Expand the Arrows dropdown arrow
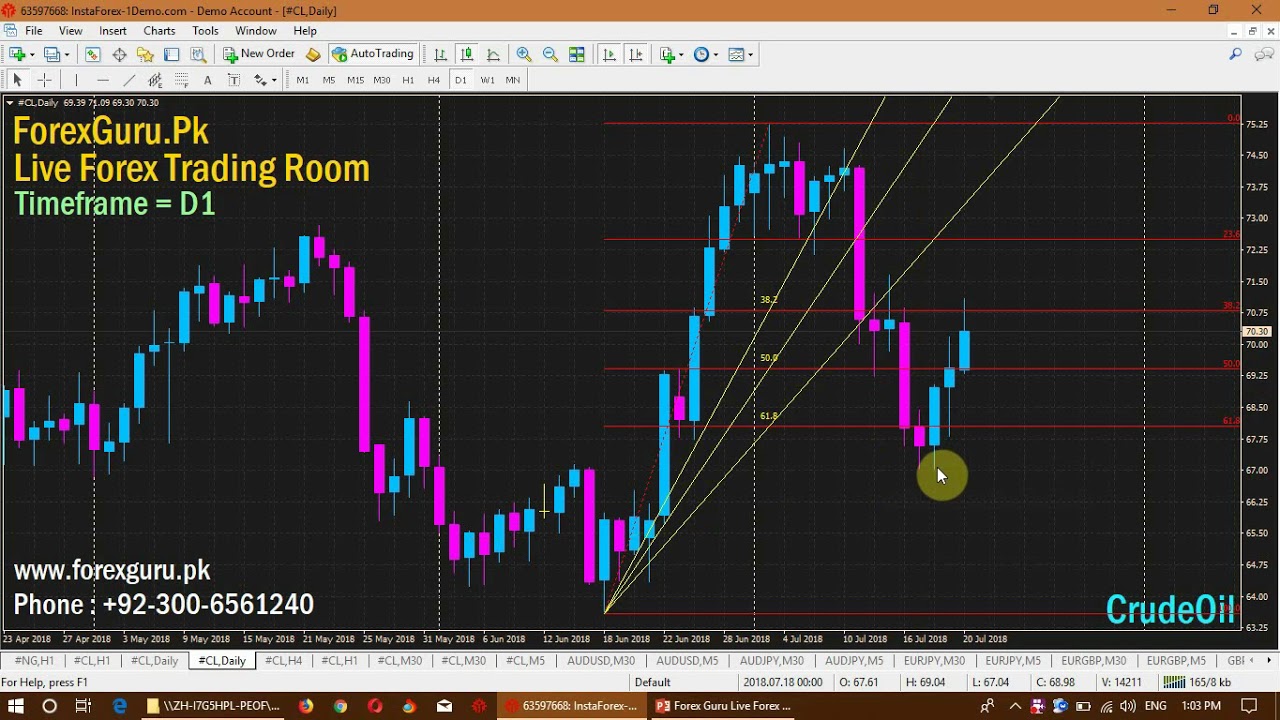 (274, 80)
